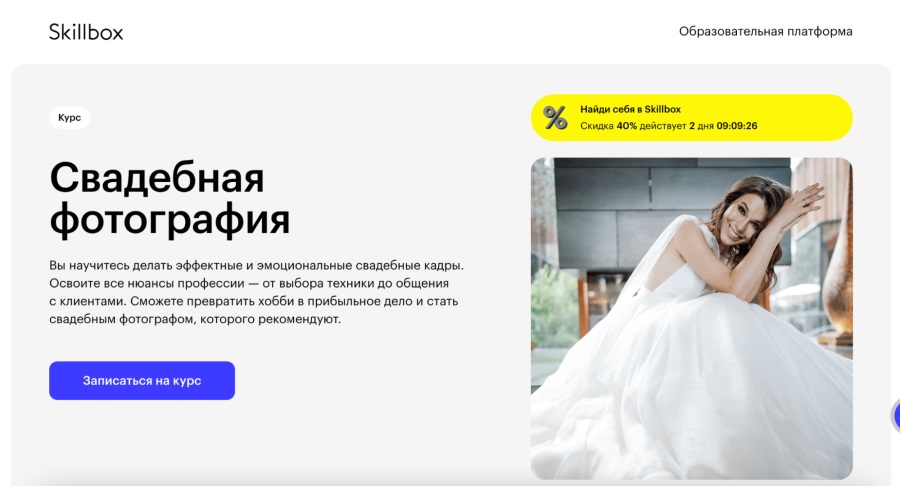900x486 pixels.
Task: Click the "Скидка 40%" discount text
Action: coord(608,126)
